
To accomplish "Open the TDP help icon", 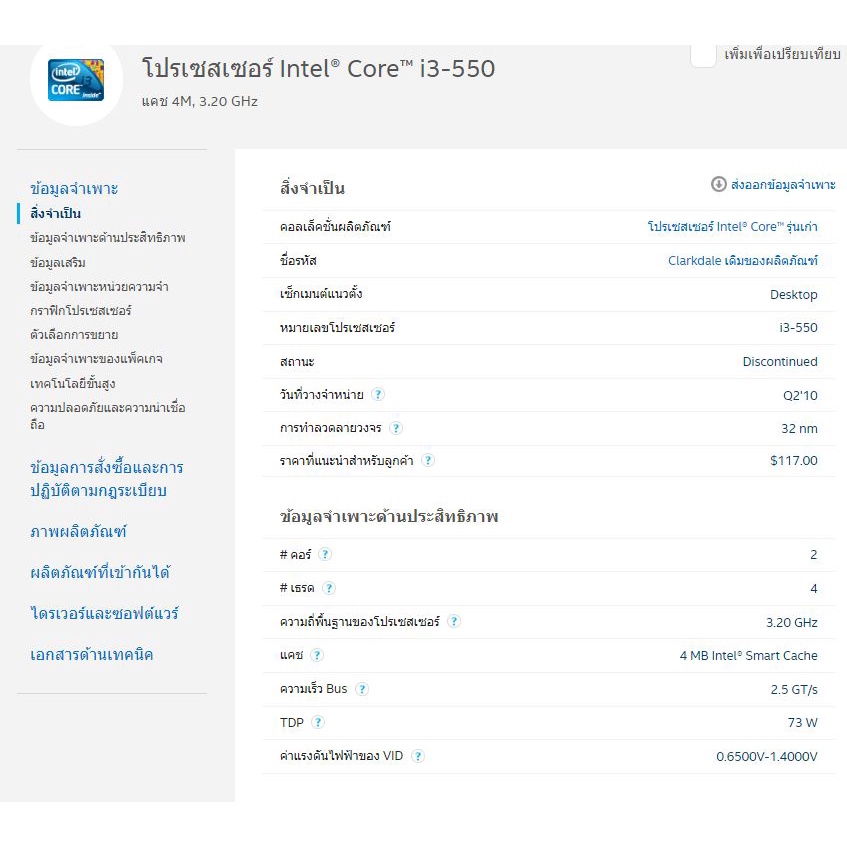I will pyautogui.click(x=318, y=722).
